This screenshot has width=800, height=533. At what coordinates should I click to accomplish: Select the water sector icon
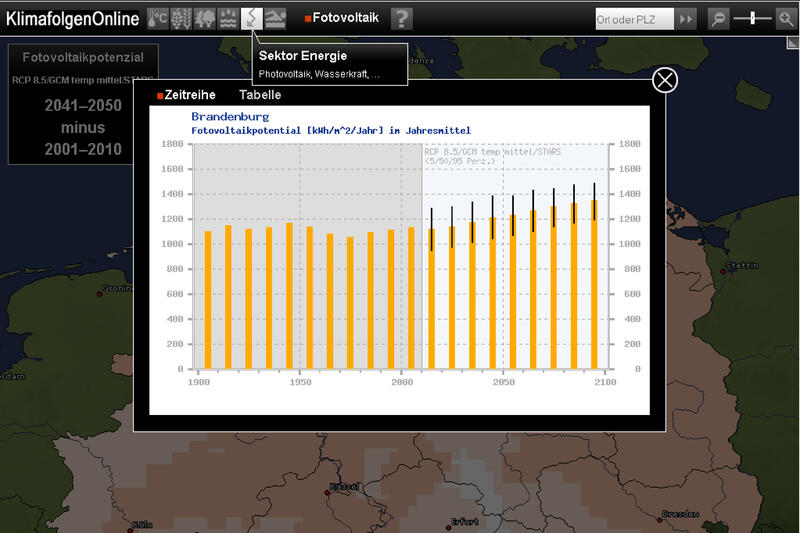pos(228,18)
